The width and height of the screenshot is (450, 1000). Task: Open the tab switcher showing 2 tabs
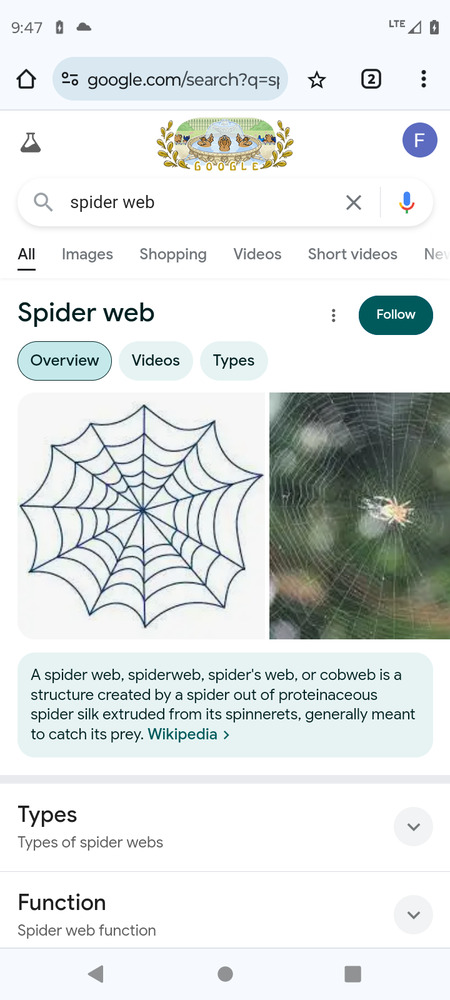(x=371, y=79)
